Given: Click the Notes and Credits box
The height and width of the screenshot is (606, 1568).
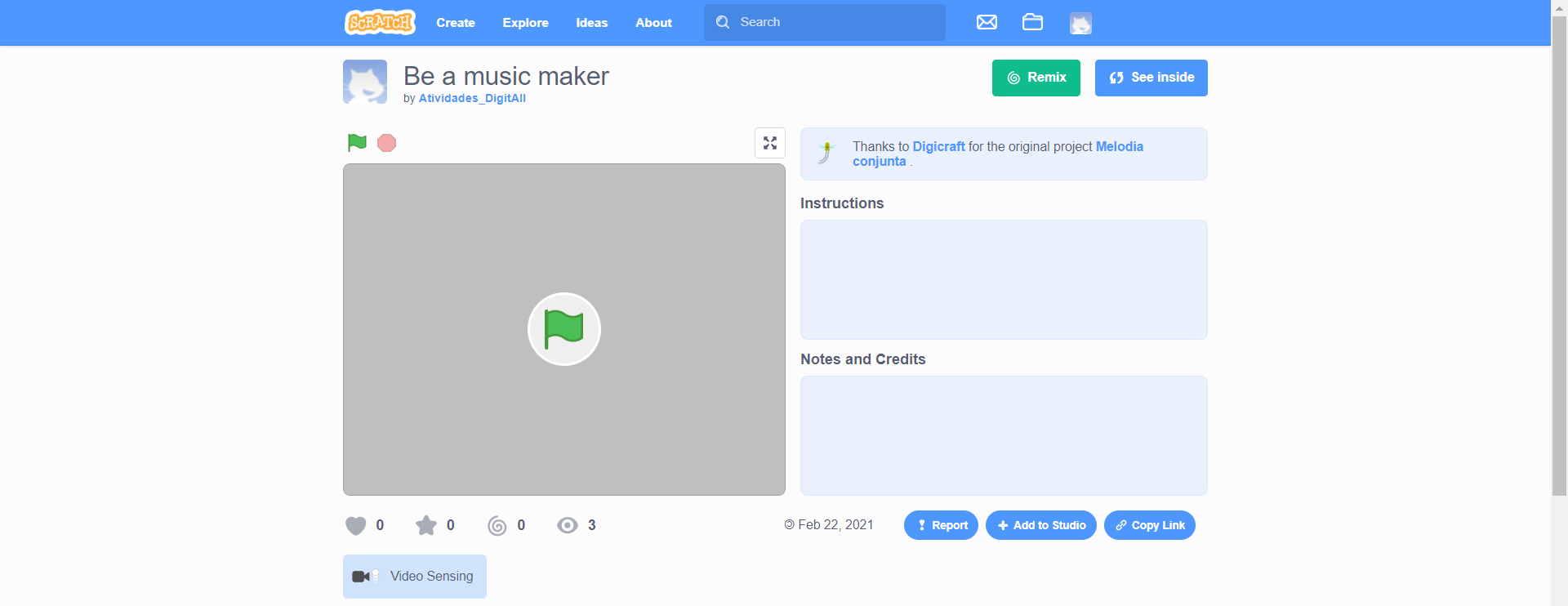Looking at the screenshot, I should point(1004,435).
